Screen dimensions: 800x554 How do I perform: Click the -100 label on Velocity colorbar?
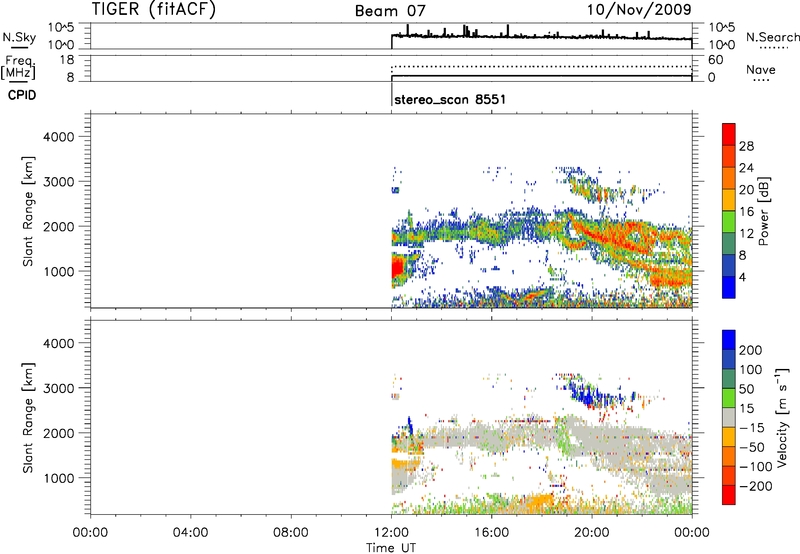pos(755,466)
